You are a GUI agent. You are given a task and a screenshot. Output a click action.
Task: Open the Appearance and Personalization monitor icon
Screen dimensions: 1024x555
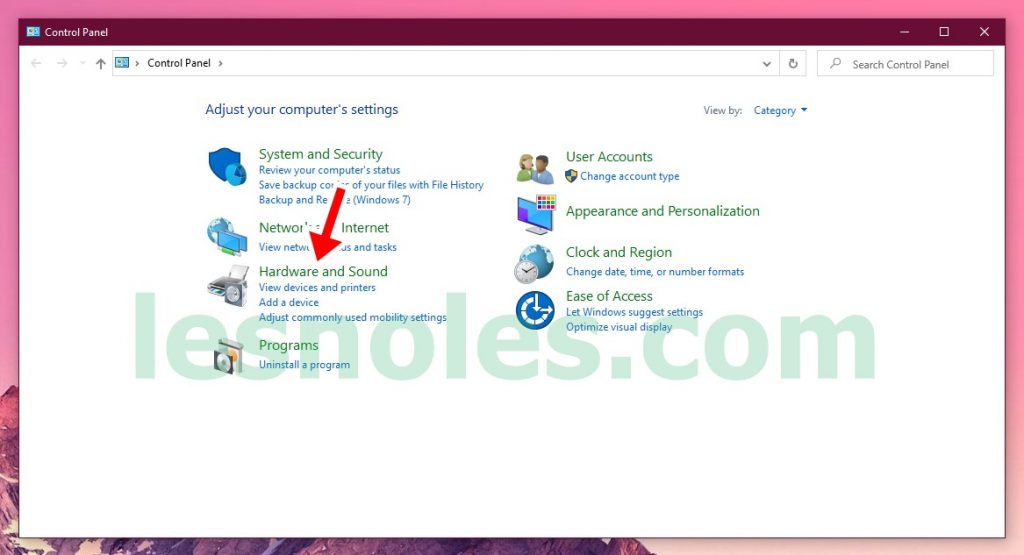[x=536, y=214]
